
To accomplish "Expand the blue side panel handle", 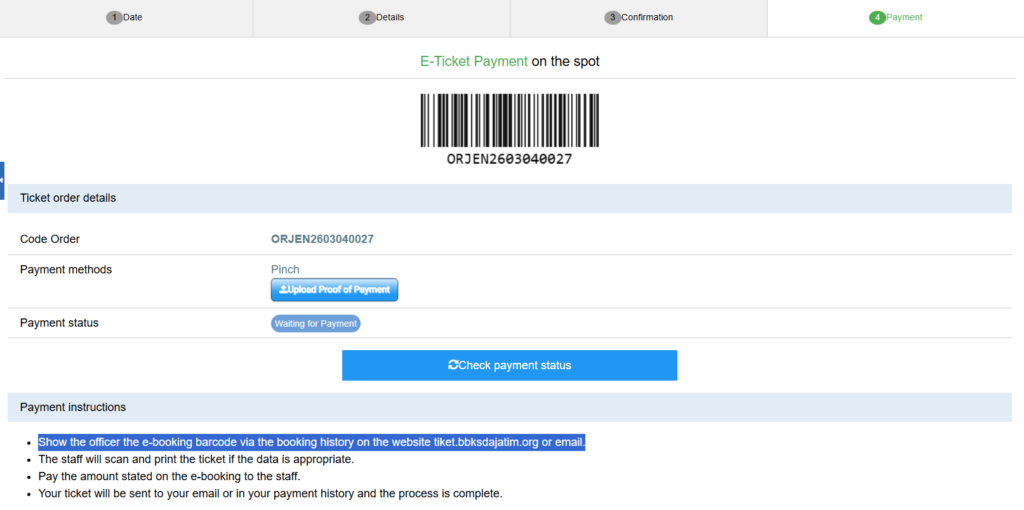I will pyautogui.click(x=2, y=180).
